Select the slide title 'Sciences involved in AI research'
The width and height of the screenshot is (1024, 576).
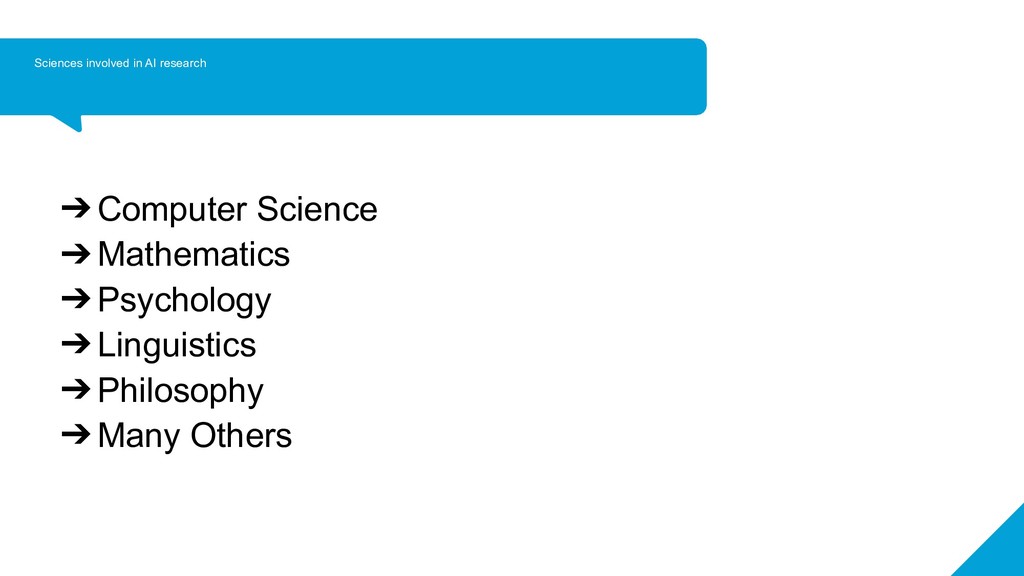[120, 63]
